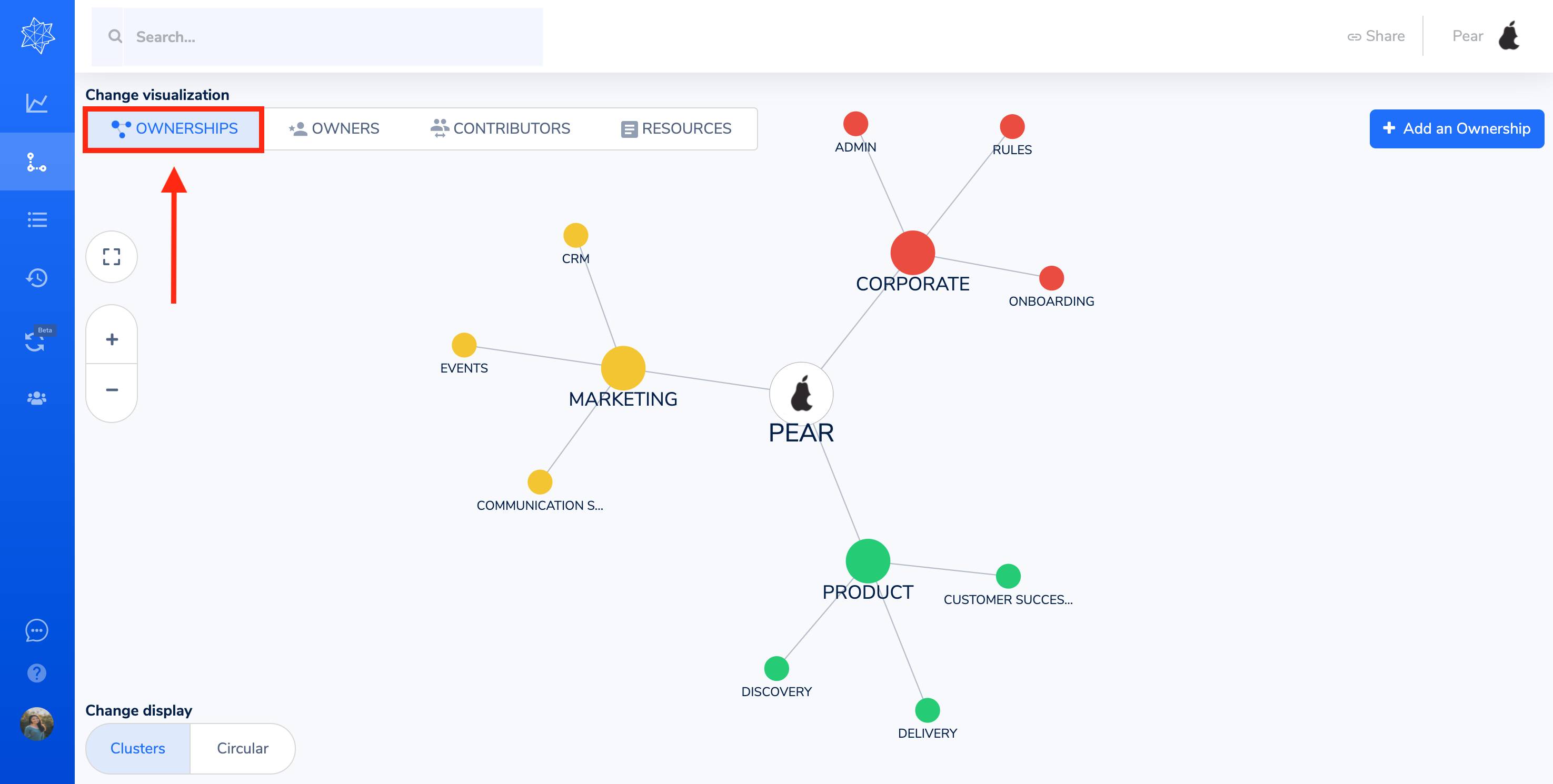Image resolution: width=1553 pixels, height=784 pixels.
Task: Switch to the CONTRIBUTORS visualization tab
Action: 501,128
